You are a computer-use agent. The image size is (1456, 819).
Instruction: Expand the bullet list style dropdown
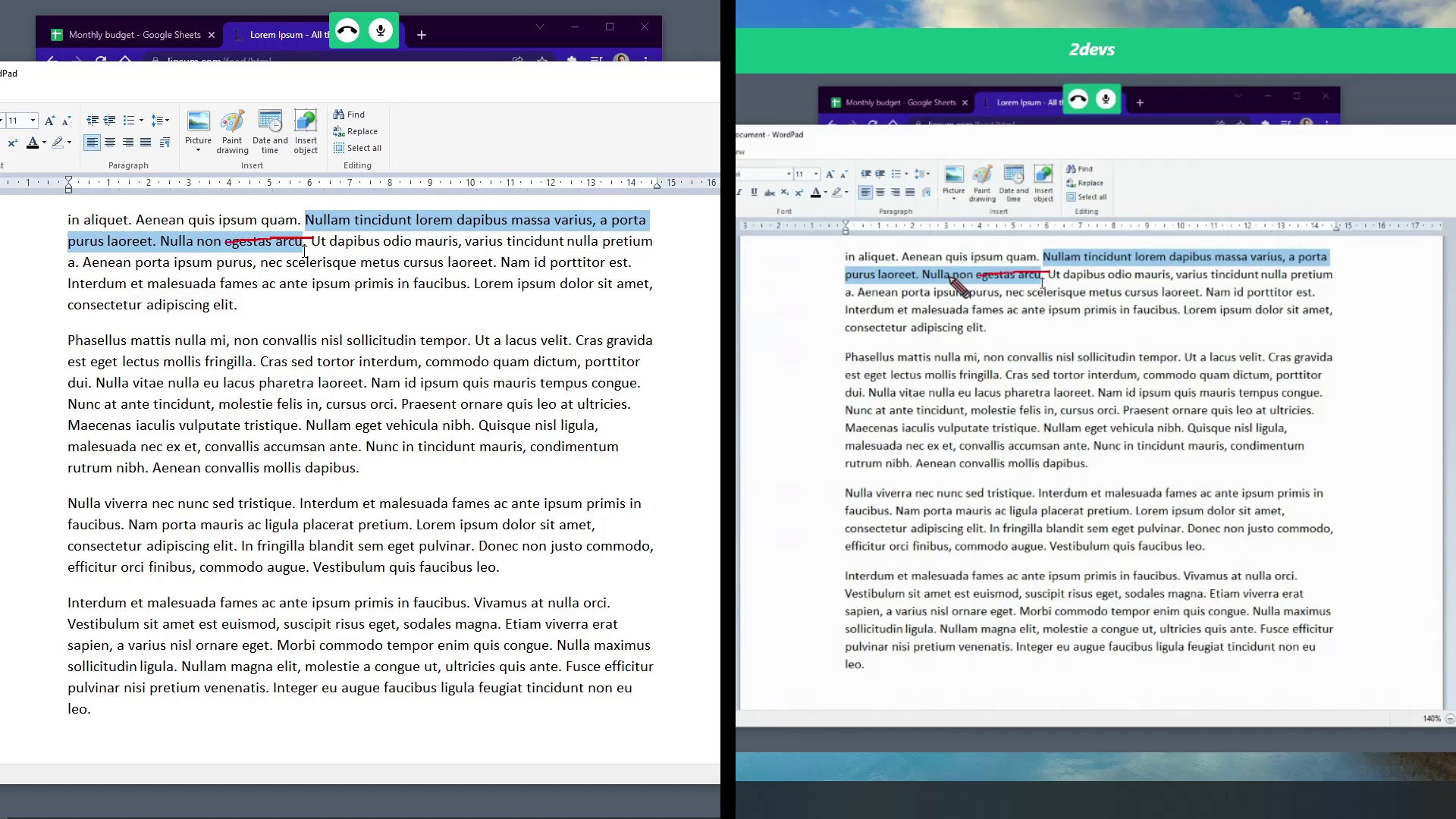141,121
